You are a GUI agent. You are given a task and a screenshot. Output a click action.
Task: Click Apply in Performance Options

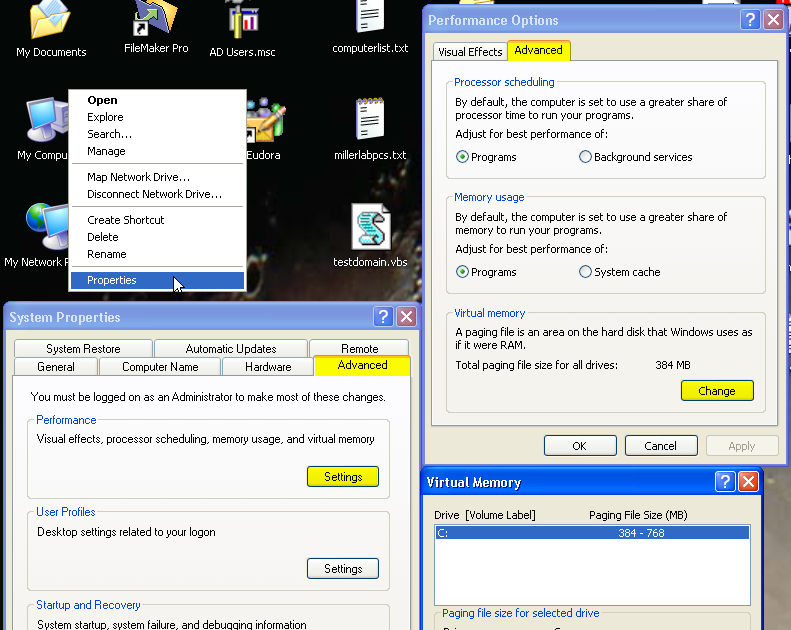(742, 446)
